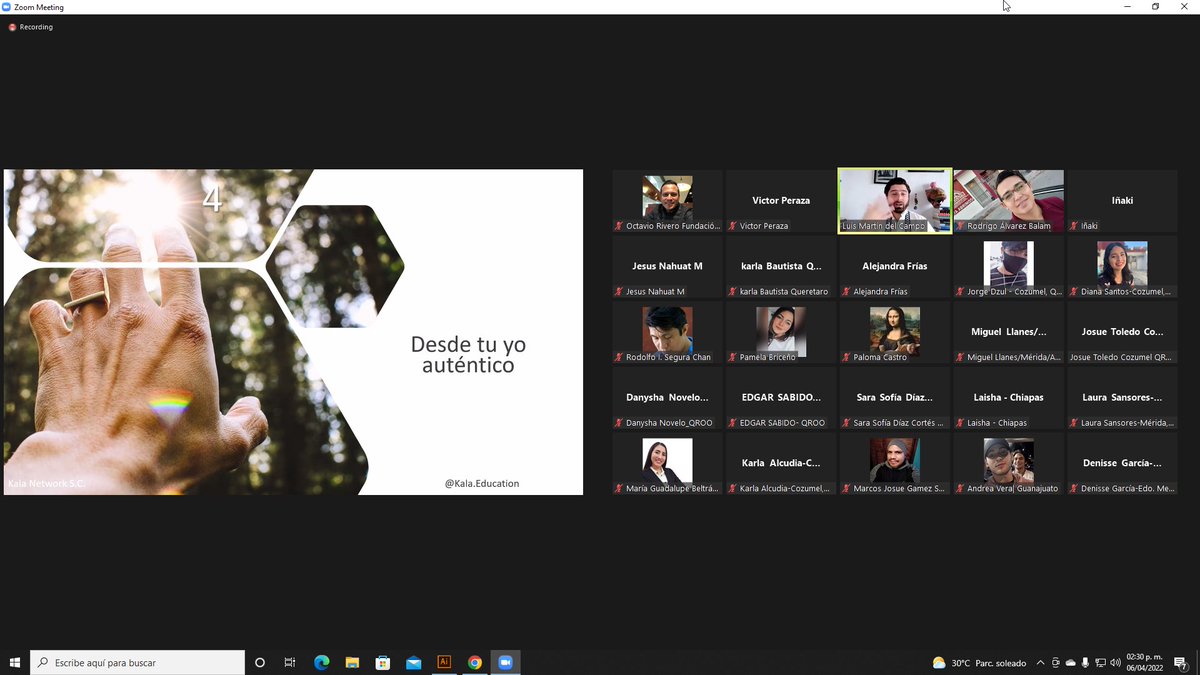Open Task View from the taskbar

pos(290,662)
